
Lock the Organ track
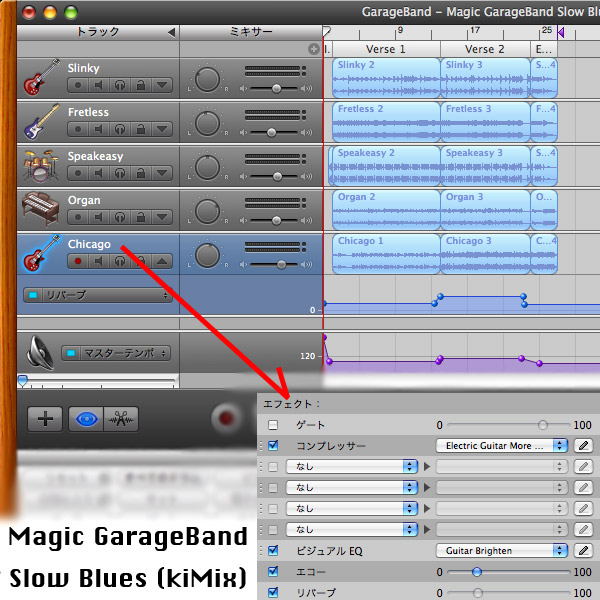(141, 217)
